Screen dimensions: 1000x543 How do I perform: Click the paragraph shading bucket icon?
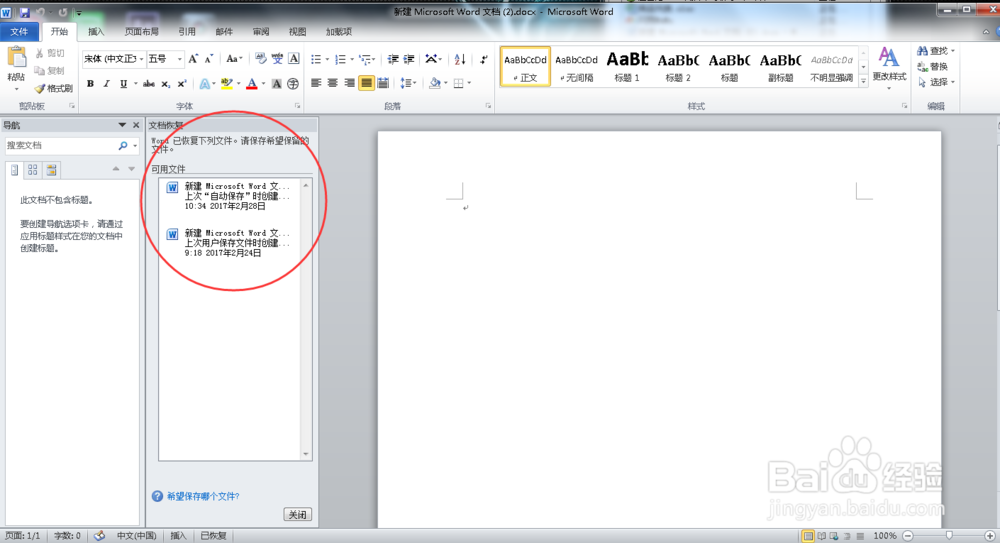point(434,83)
